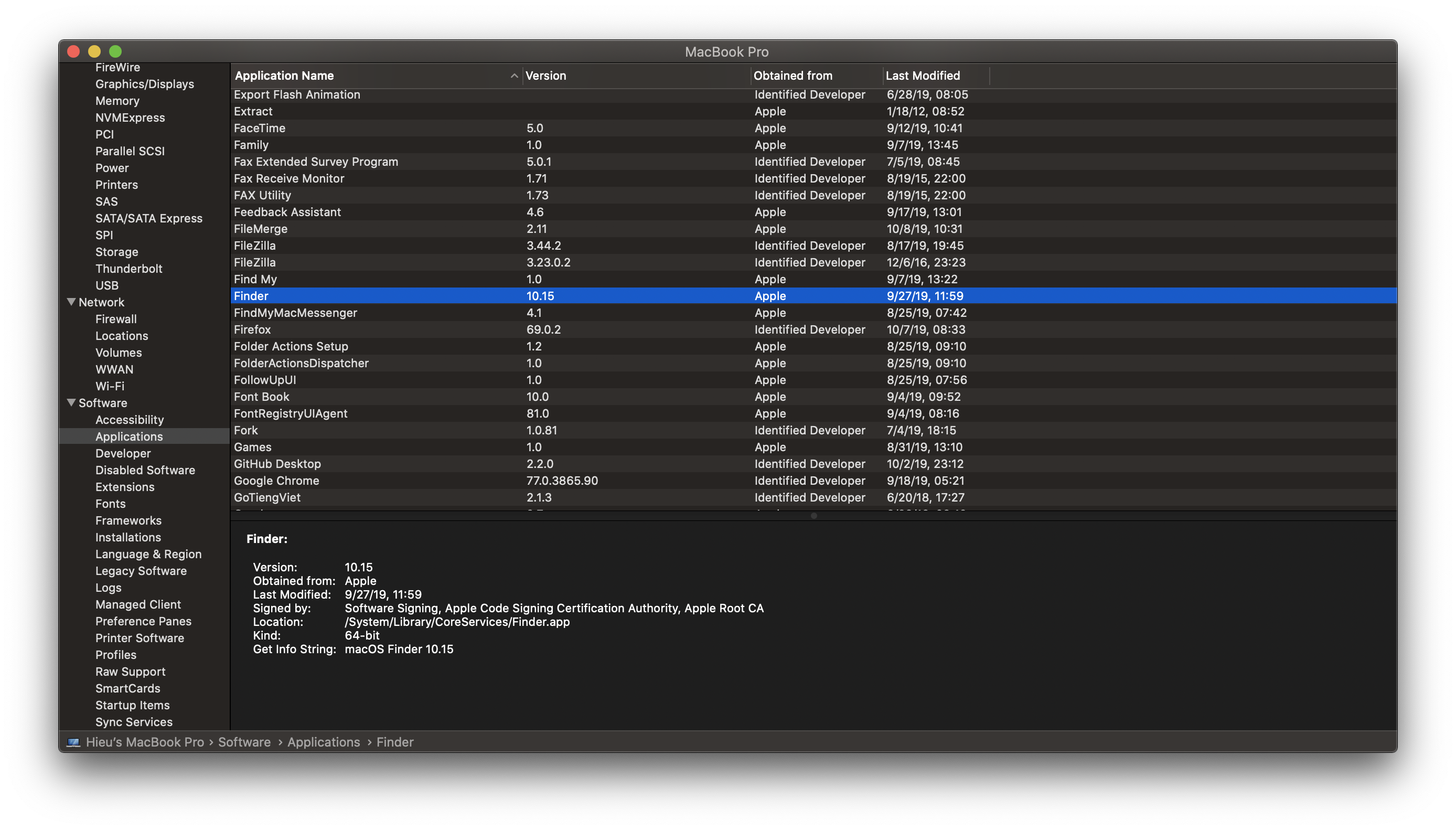The width and height of the screenshot is (1456, 830).
Task: Sort by the Last Modified column
Action: click(936, 75)
